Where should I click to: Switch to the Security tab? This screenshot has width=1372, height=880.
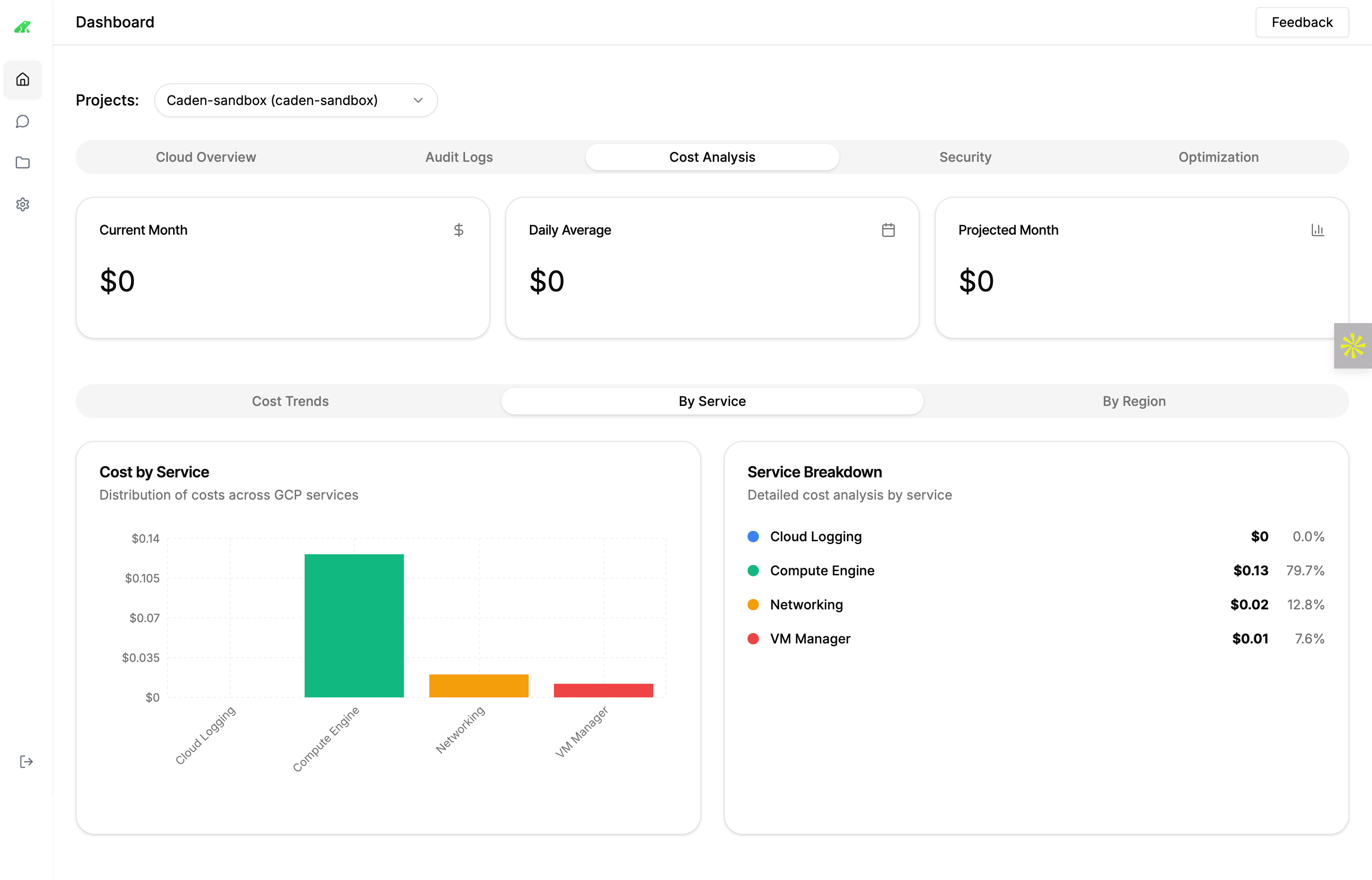point(965,157)
